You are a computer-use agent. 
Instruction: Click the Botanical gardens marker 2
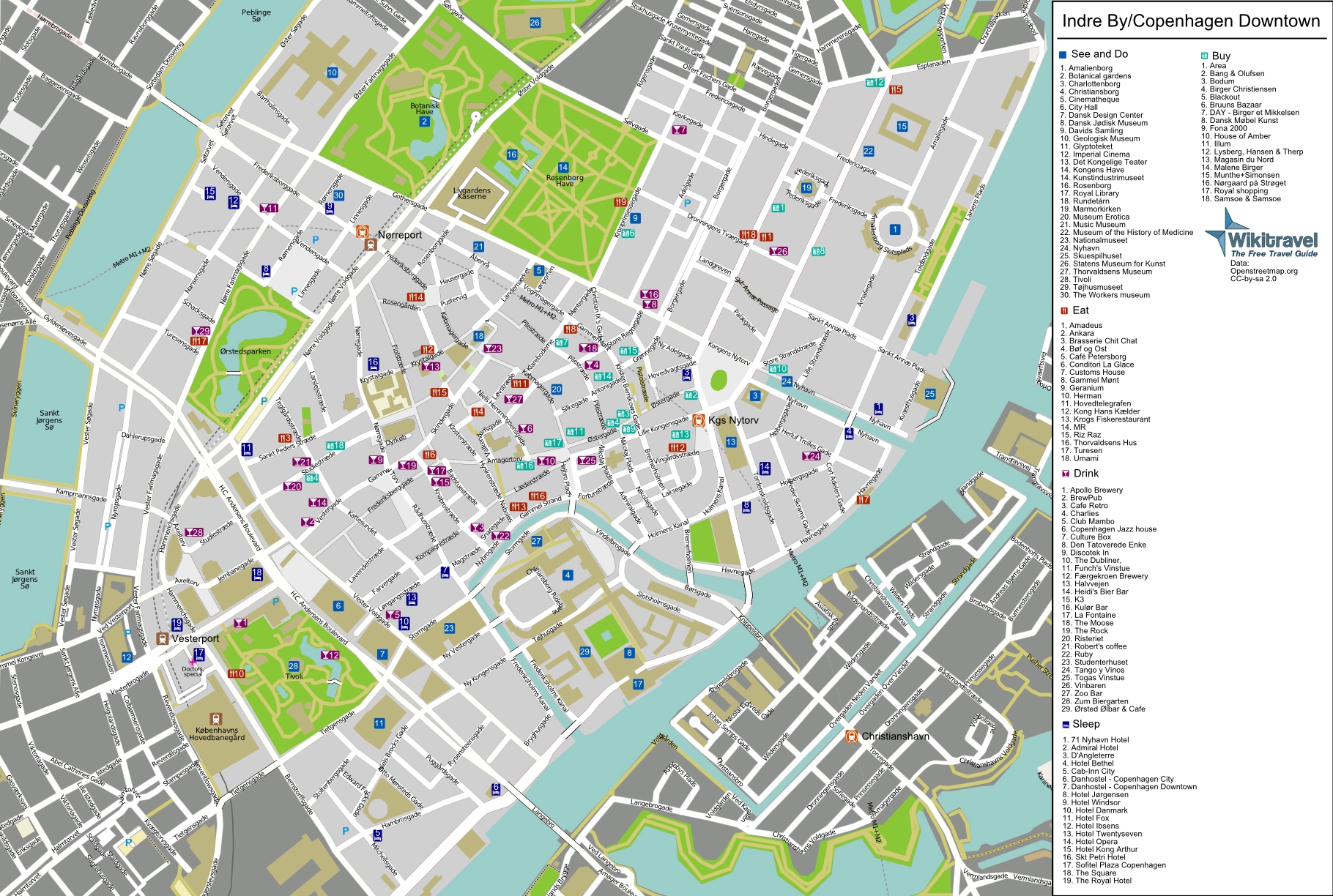[x=425, y=121]
